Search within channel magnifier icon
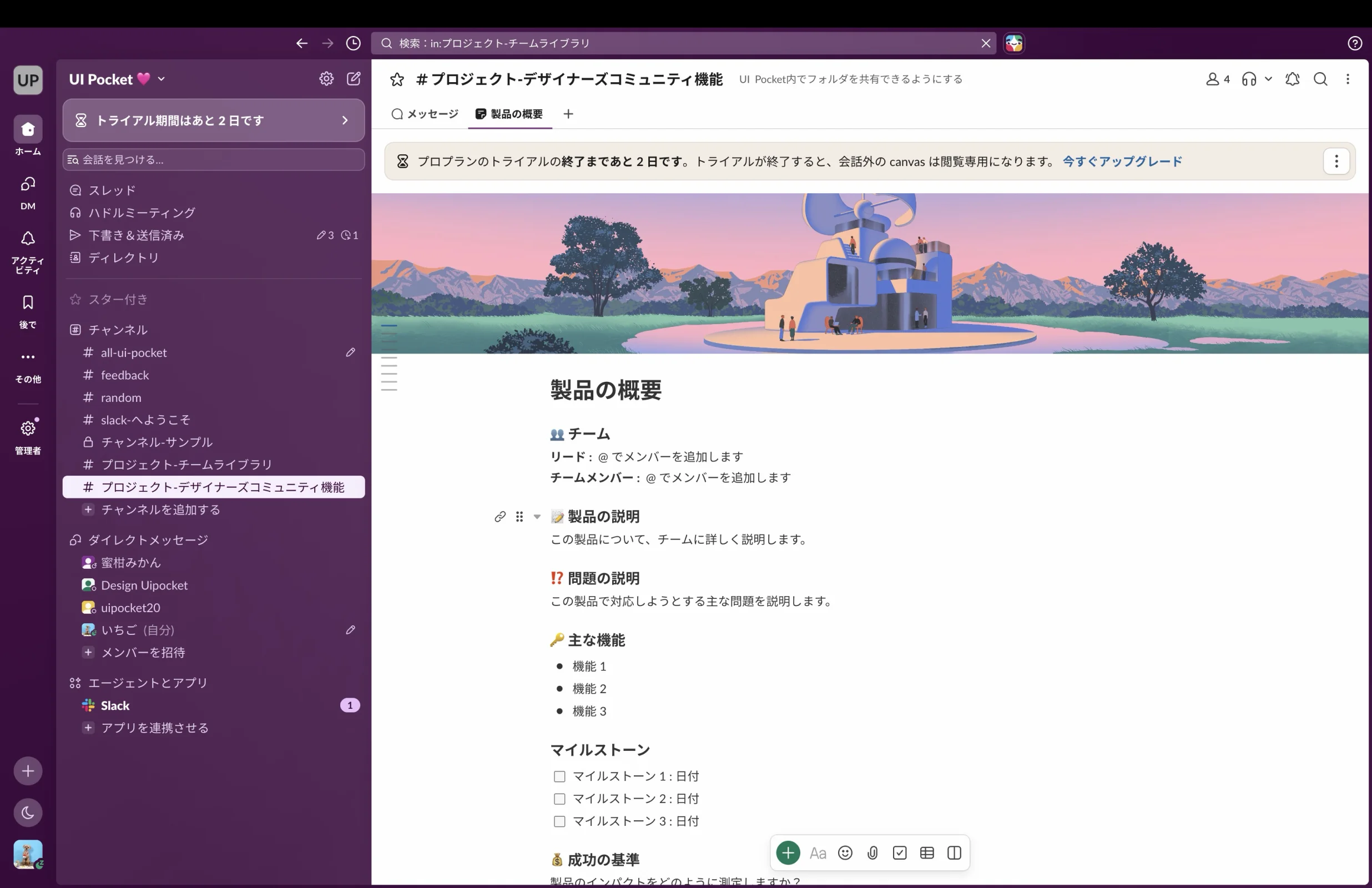Viewport: 1372px width, 888px height. [1321, 79]
